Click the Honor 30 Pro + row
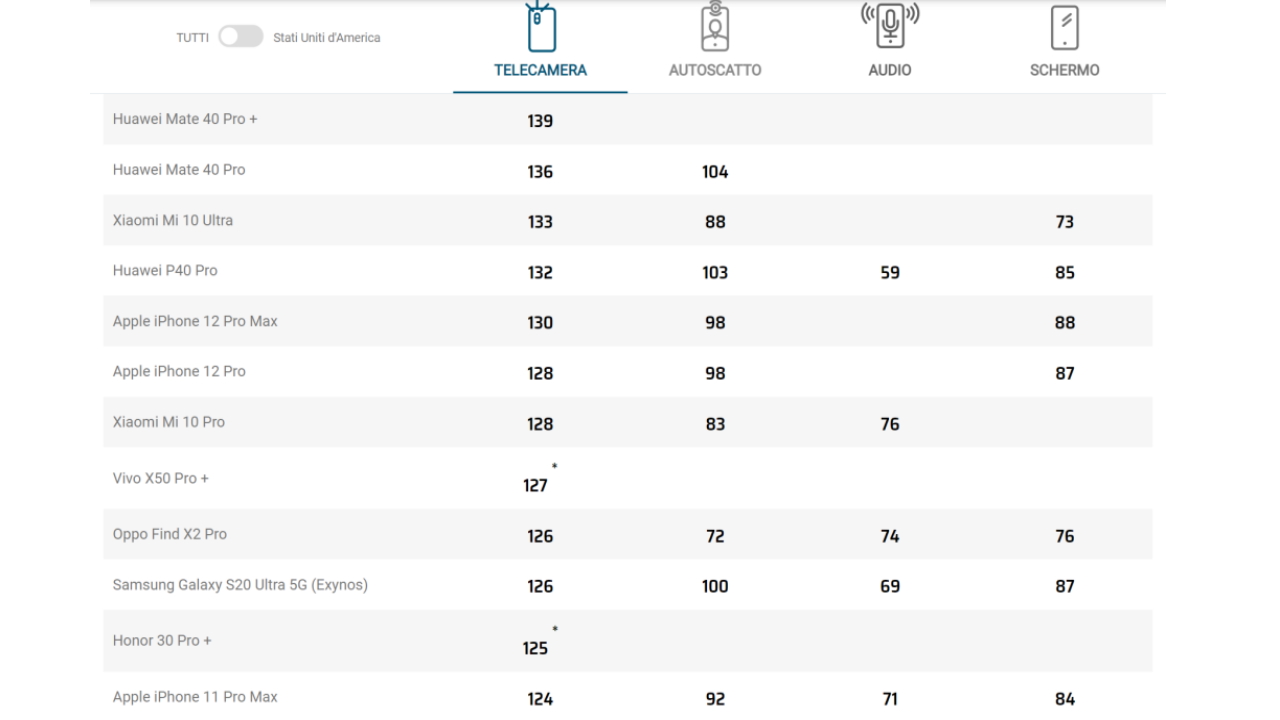The width and height of the screenshot is (1280, 720). pyautogui.click(x=627, y=641)
